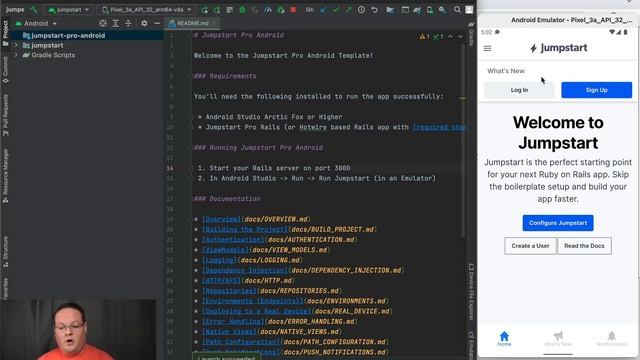Click Jumpstart logo in emulator header
This screenshot has width=640, height=360.
558,48
